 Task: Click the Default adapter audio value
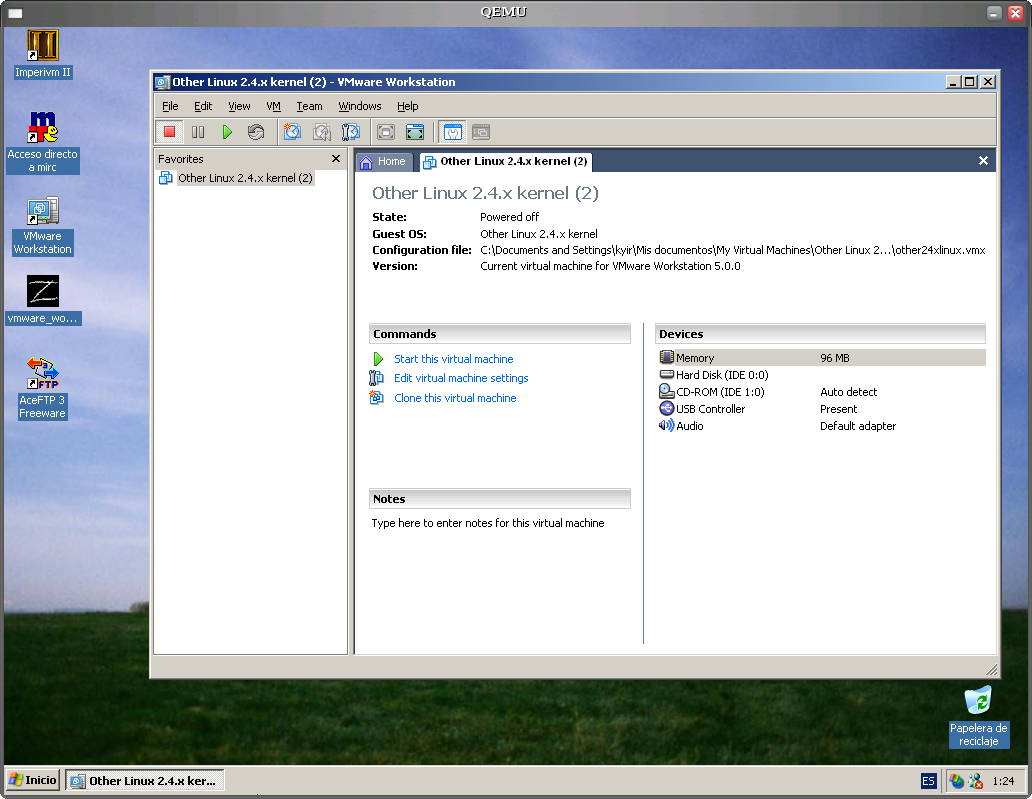tap(858, 426)
